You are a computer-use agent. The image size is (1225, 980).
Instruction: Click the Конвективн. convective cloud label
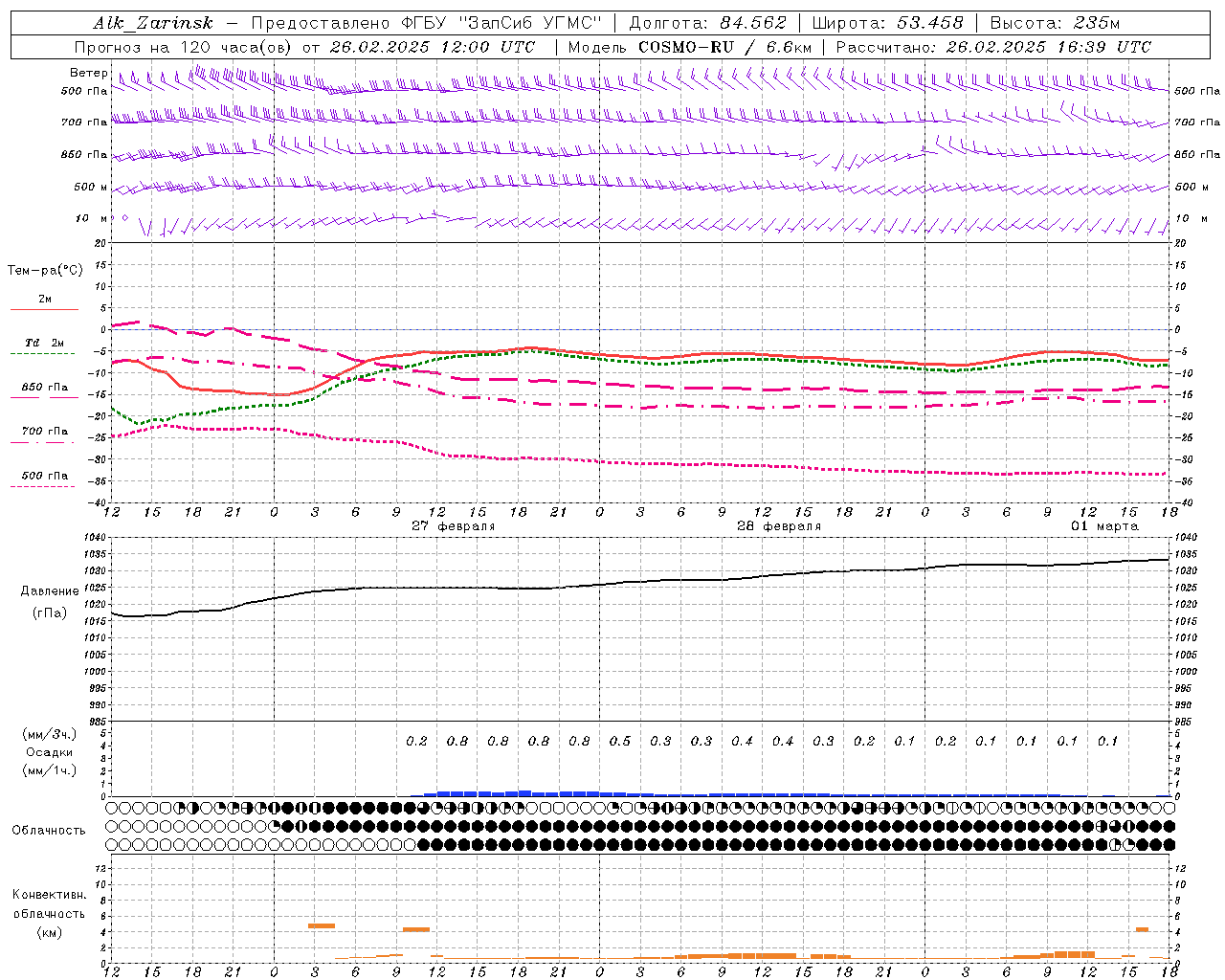click(x=49, y=895)
